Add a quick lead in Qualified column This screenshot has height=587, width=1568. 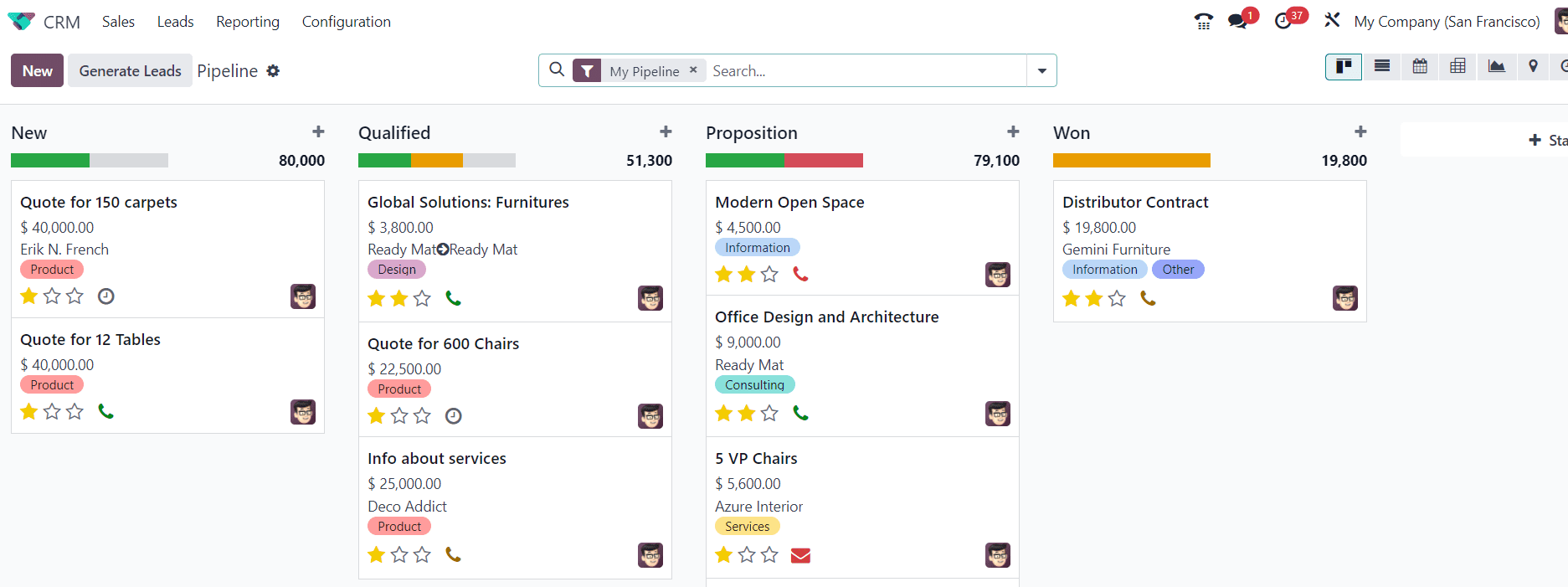(x=666, y=131)
